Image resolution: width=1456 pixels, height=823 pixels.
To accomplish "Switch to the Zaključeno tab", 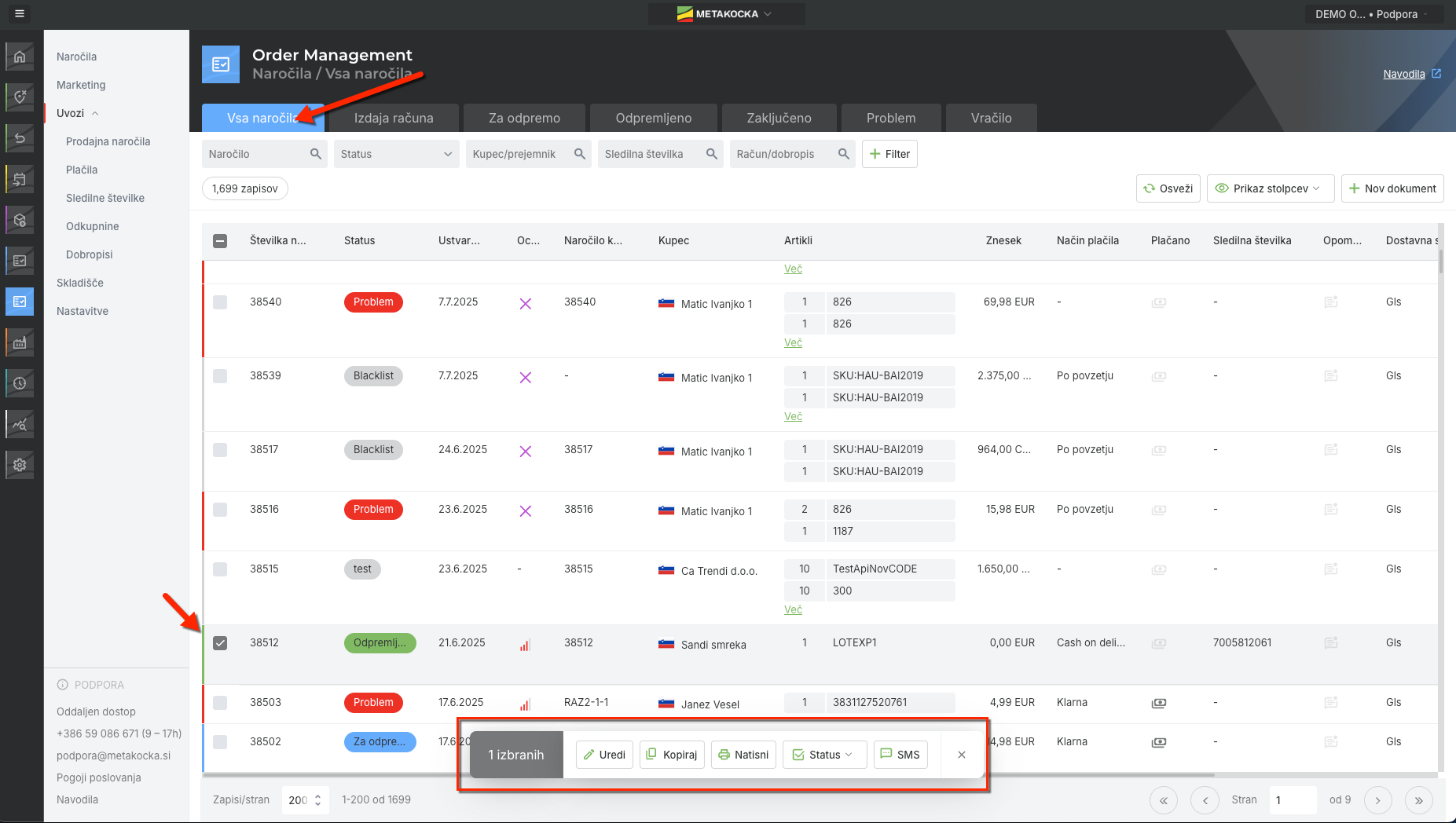I will (x=779, y=118).
